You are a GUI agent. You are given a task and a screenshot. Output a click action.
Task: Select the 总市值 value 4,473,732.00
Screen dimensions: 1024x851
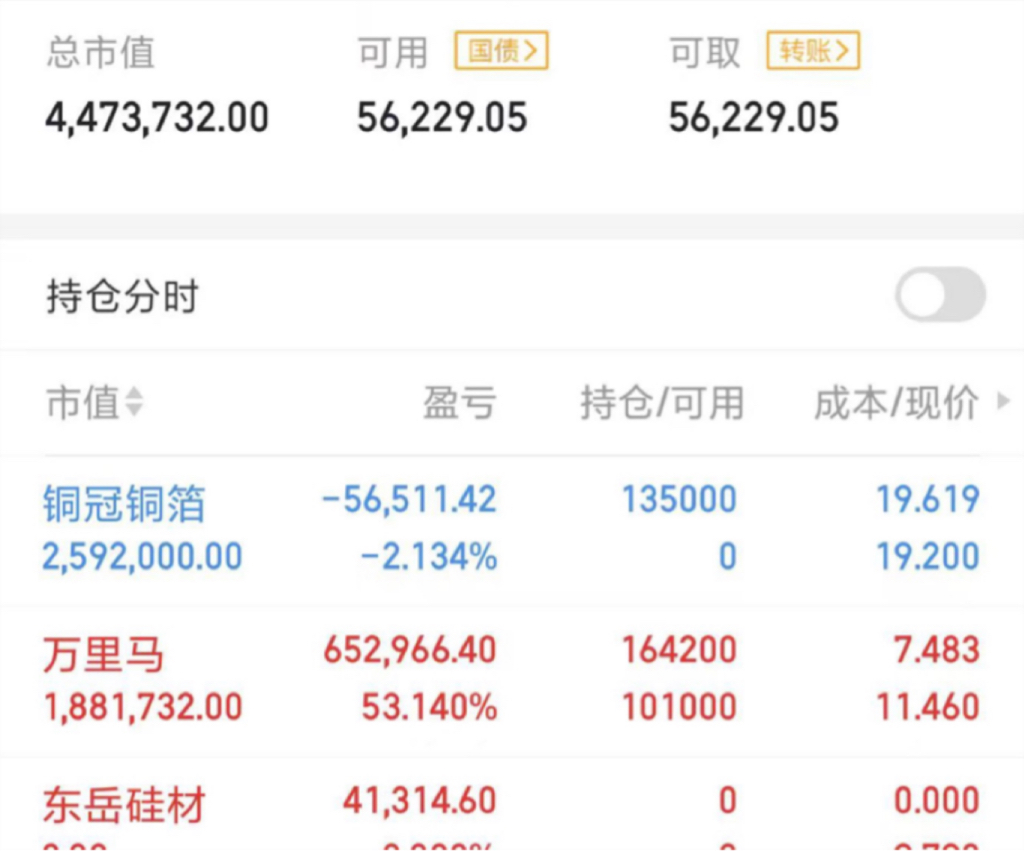(x=157, y=118)
